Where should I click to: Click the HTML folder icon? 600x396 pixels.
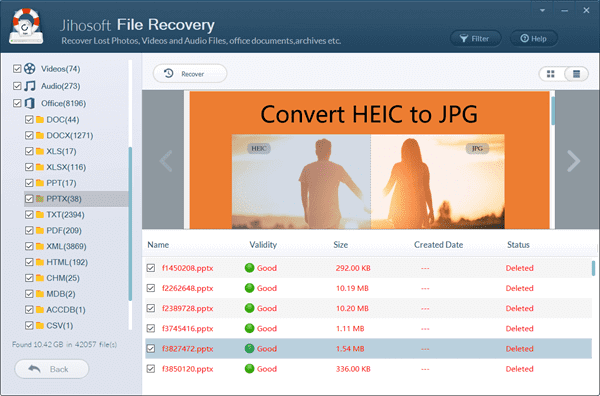40,262
